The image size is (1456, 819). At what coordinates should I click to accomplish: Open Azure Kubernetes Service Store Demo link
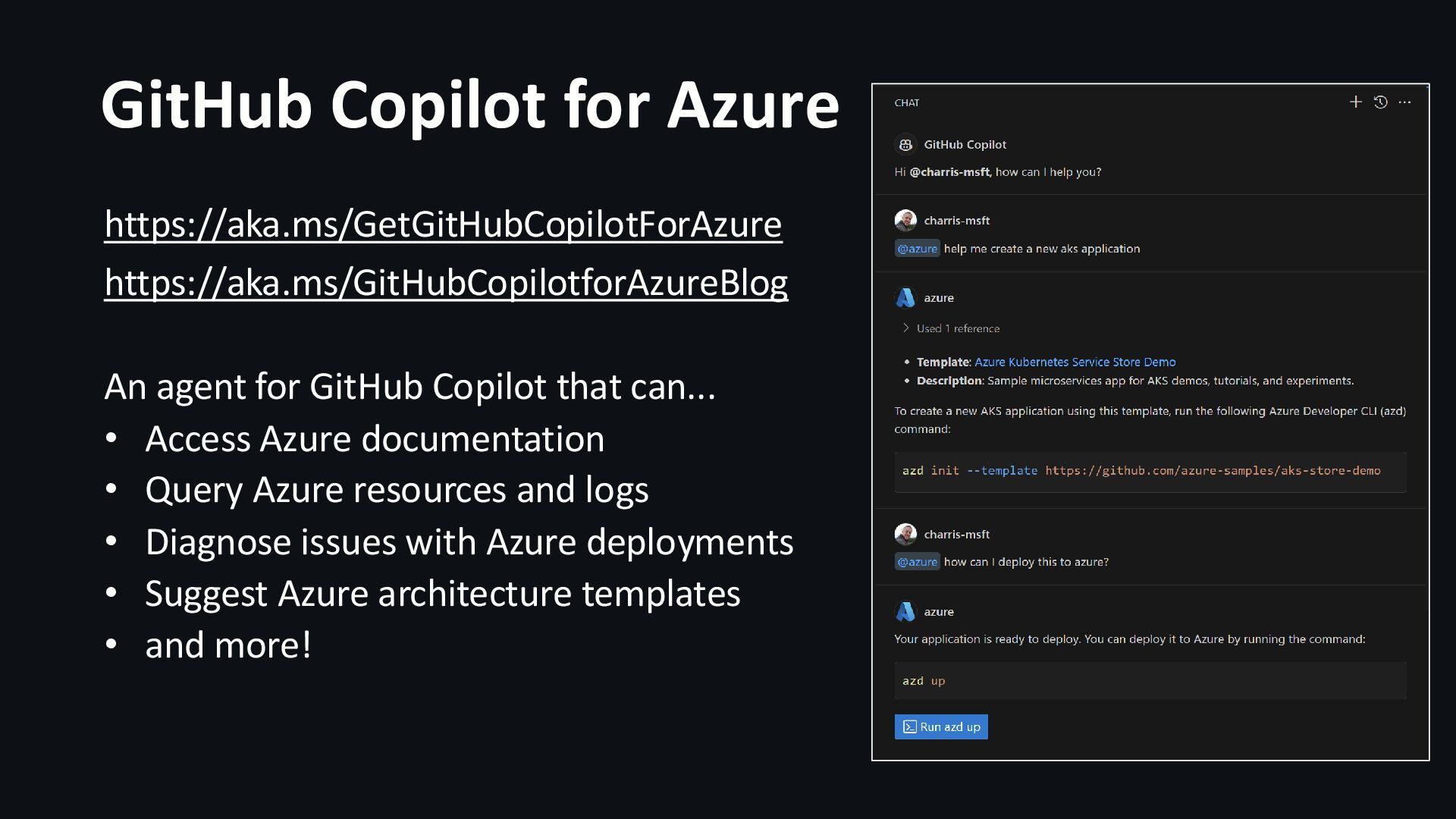pos(1075,362)
